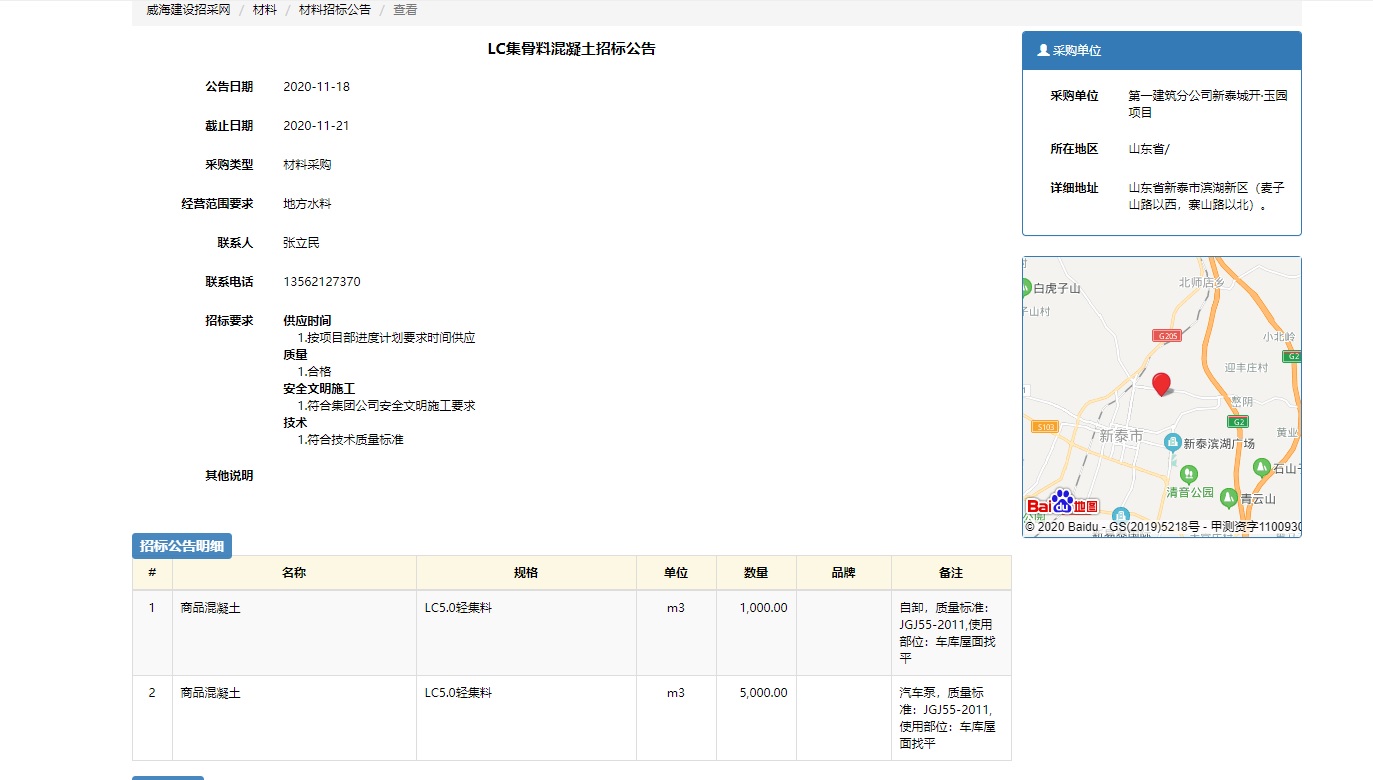Click the 石山 mountain icon on map
The image size is (1373, 780).
point(1262,467)
